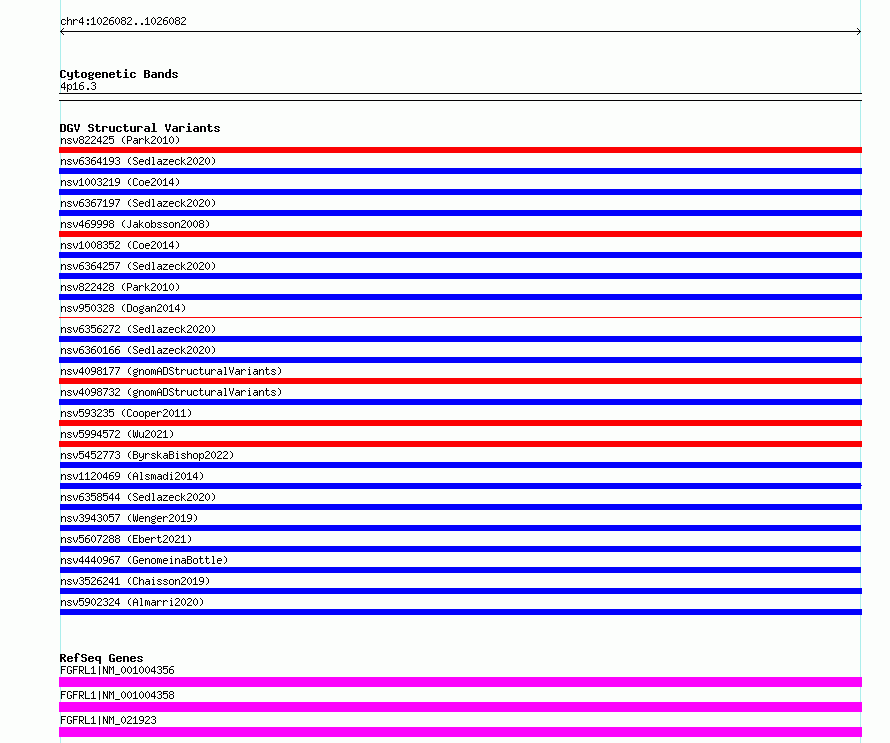This screenshot has width=890, height=743.
Task: Open variant nsv3943057 (Wenger2019) label
Action: tap(129, 518)
